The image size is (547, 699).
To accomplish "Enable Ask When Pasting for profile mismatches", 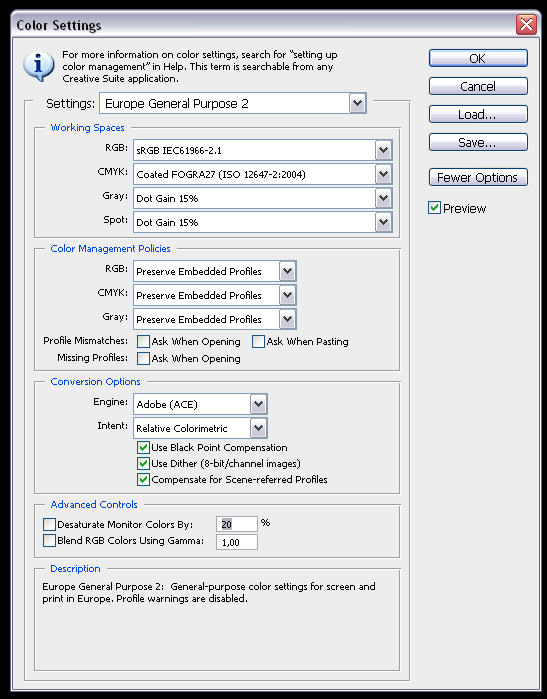I will pyautogui.click(x=258, y=341).
